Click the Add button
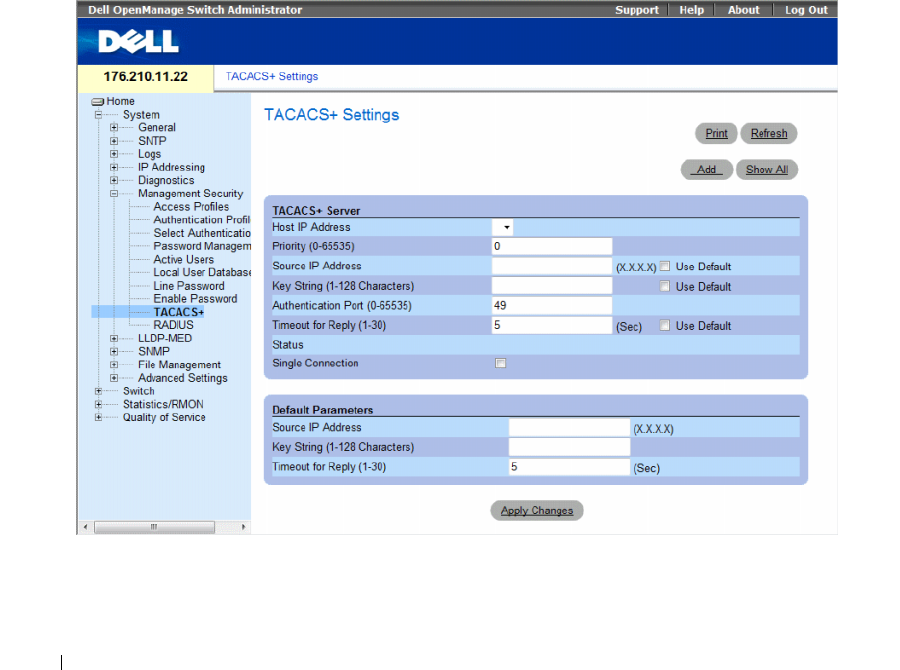 (x=707, y=169)
